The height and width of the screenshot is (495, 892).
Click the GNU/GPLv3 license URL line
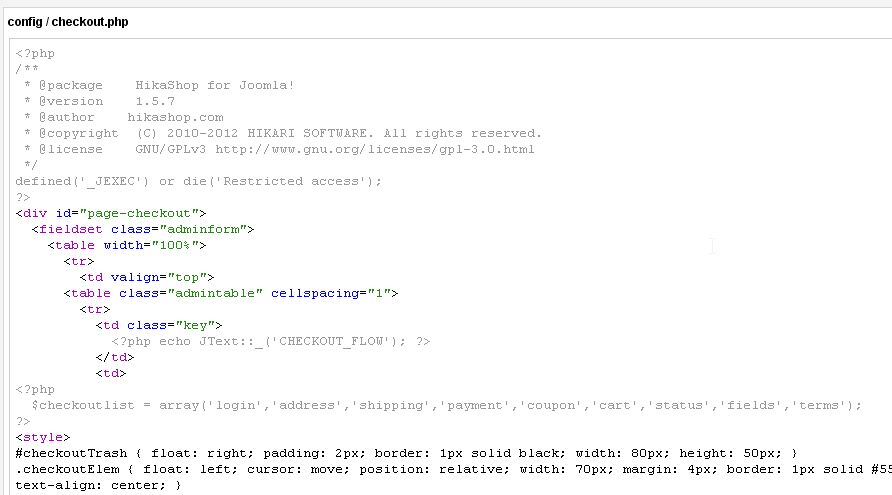click(279, 149)
